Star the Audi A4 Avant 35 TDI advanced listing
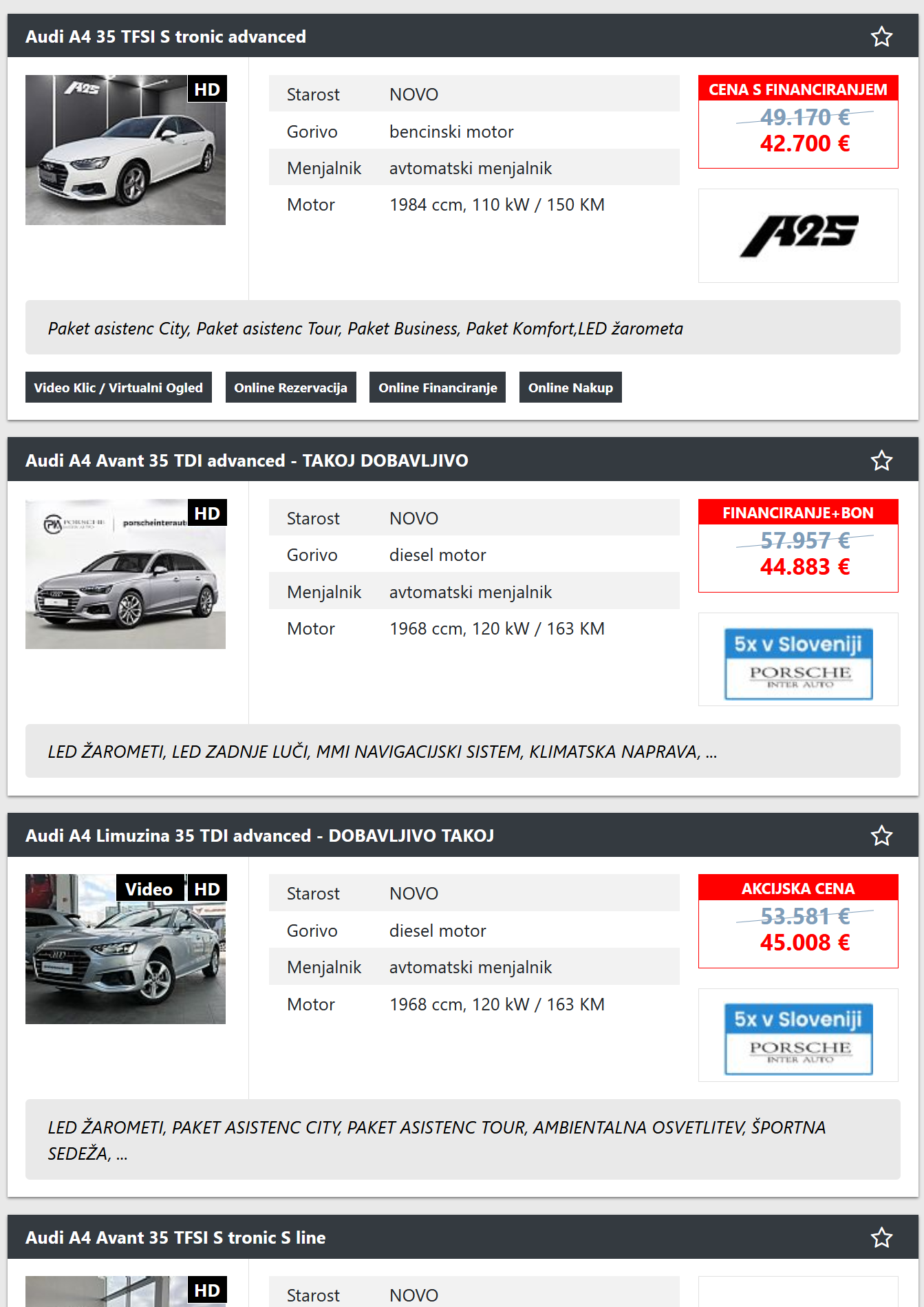 coord(881,460)
